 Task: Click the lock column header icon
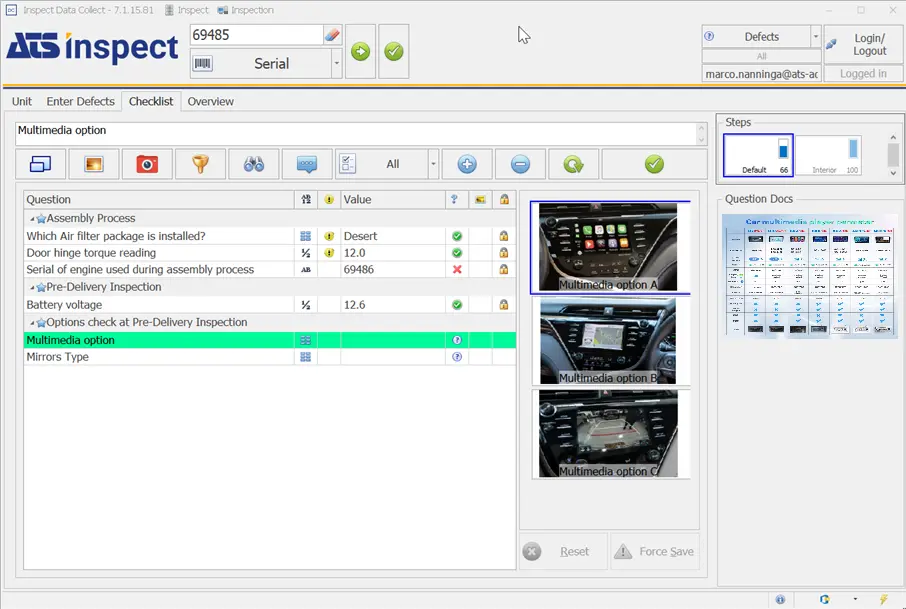point(504,199)
